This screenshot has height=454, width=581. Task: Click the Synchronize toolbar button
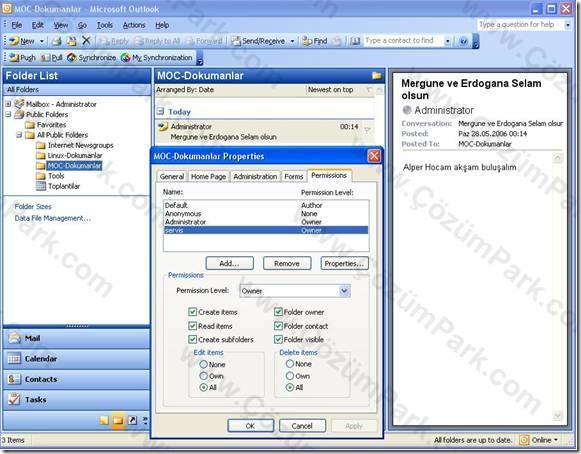(x=92, y=57)
